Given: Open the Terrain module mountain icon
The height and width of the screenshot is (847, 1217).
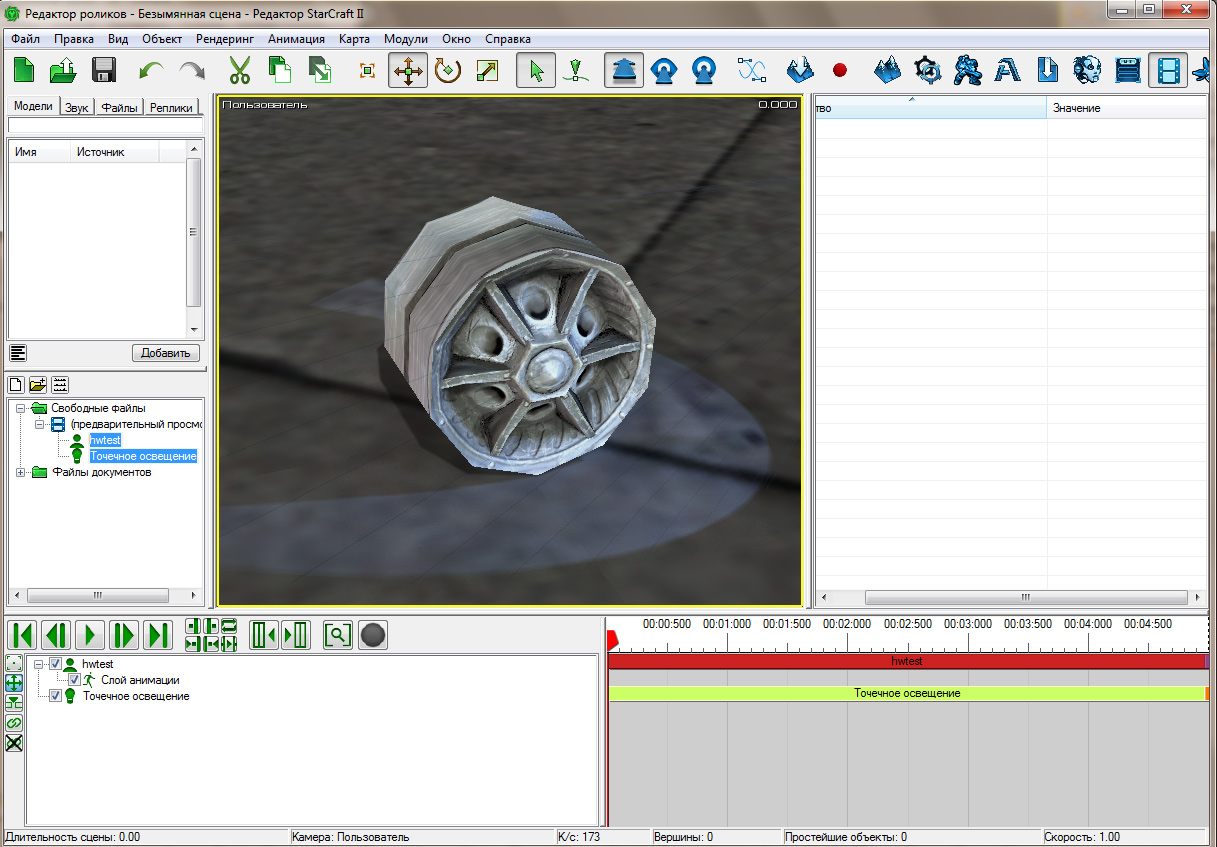Looking at the screenshot, I should coord(887,71).
